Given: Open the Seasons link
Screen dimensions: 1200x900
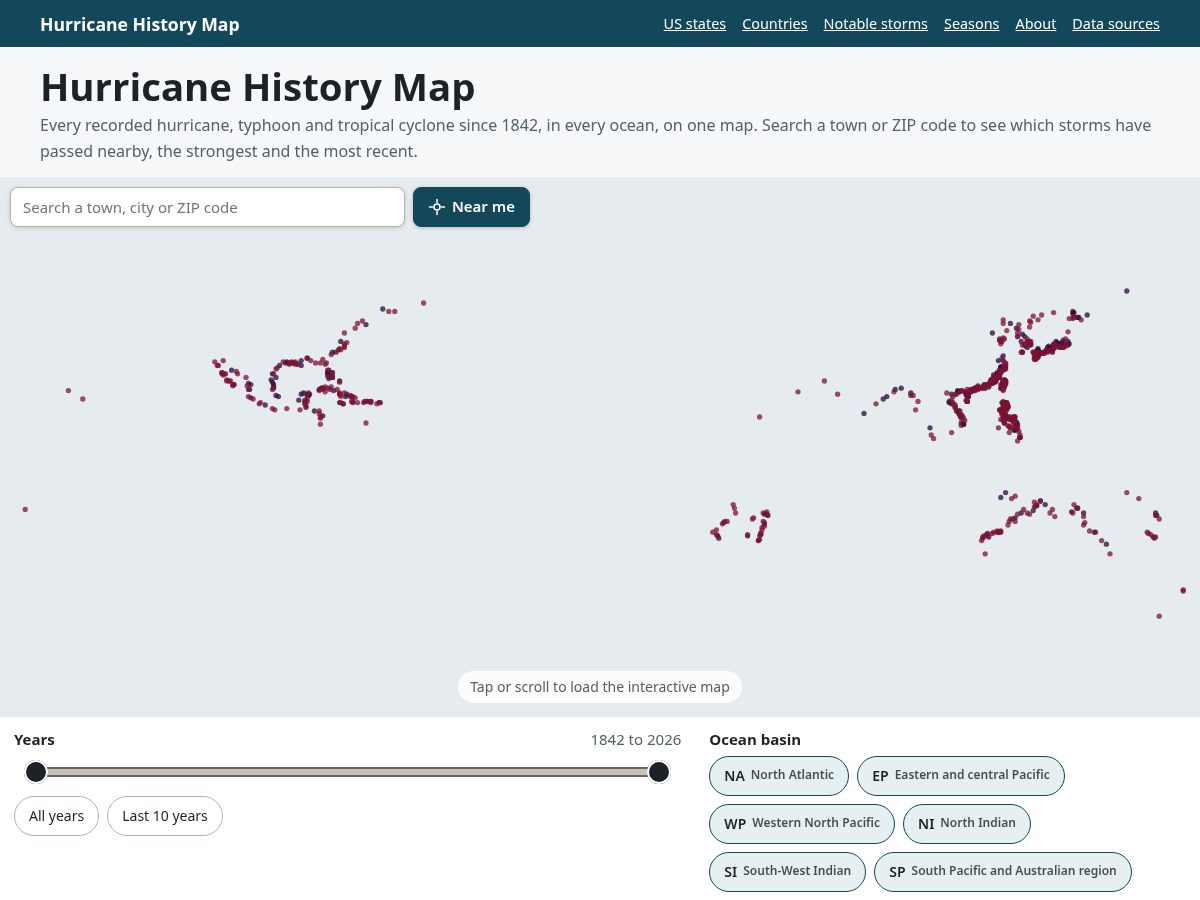Looking at the screenshot, I should (972, 24).
